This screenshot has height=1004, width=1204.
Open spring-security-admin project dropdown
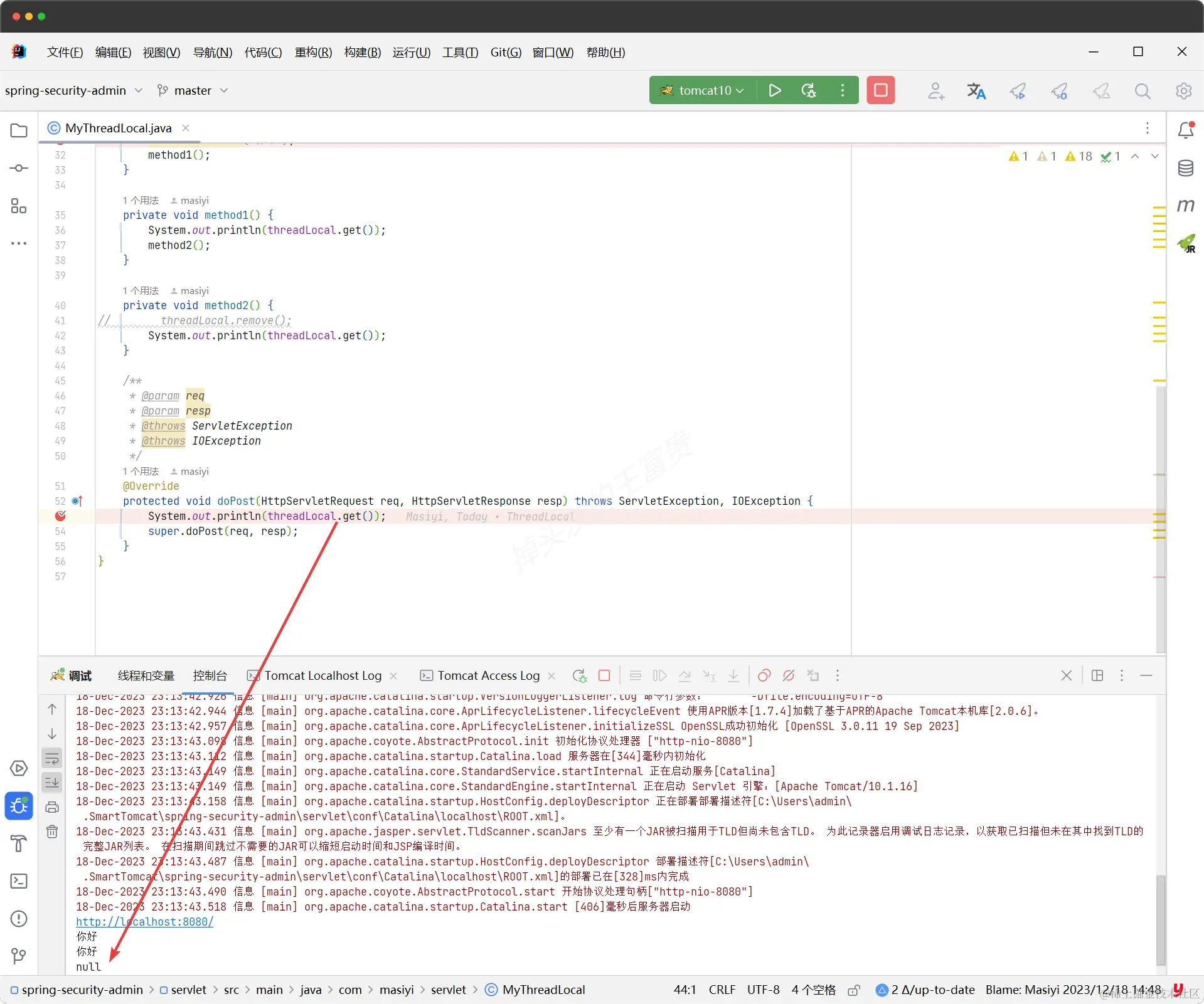[x=73, y=90]
